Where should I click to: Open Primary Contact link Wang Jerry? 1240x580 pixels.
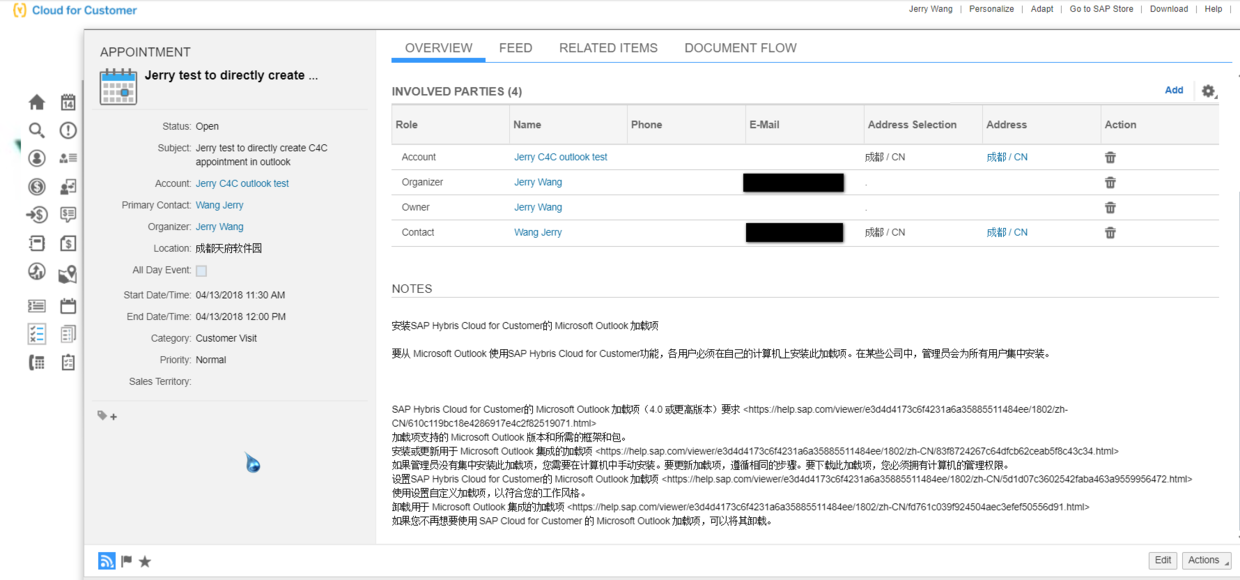(219, 205)
